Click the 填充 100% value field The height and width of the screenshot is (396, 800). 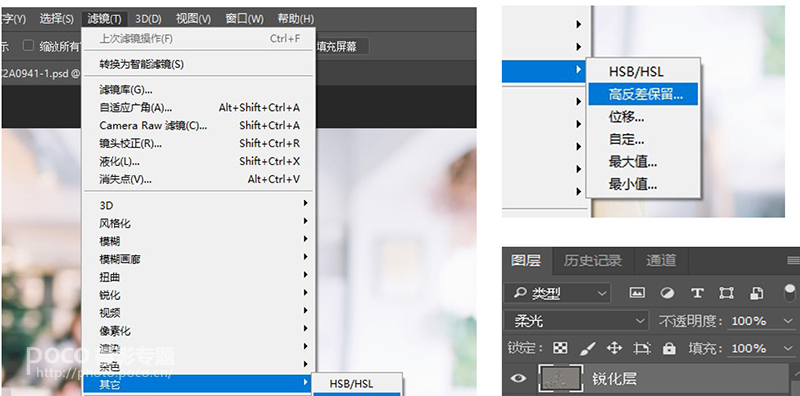click(749, 349)
